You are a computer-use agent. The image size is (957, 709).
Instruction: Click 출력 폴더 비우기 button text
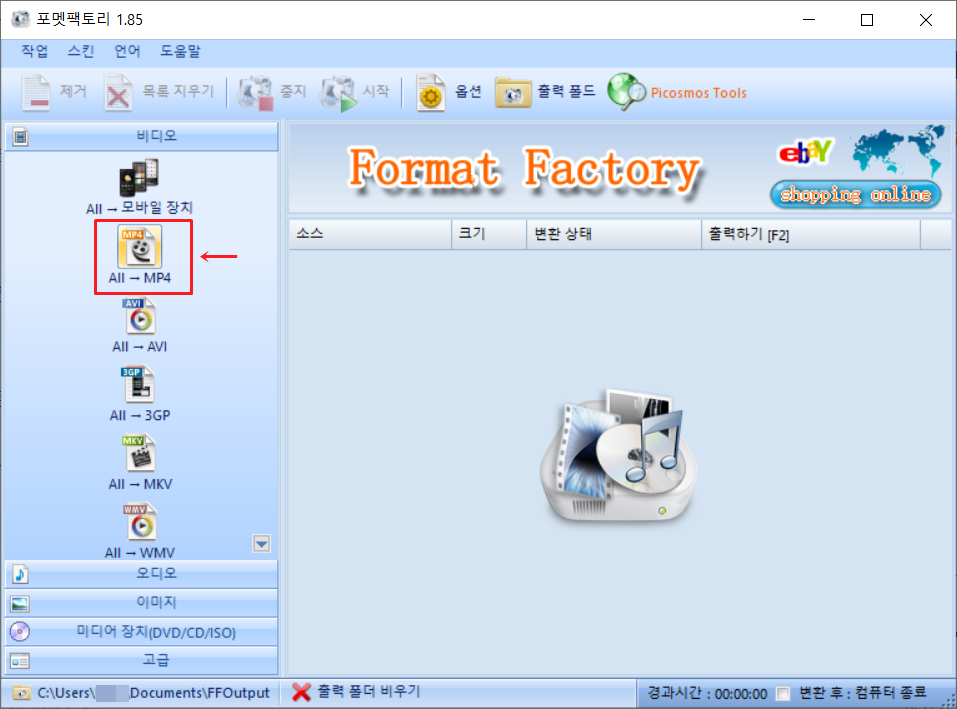(369, 691)
